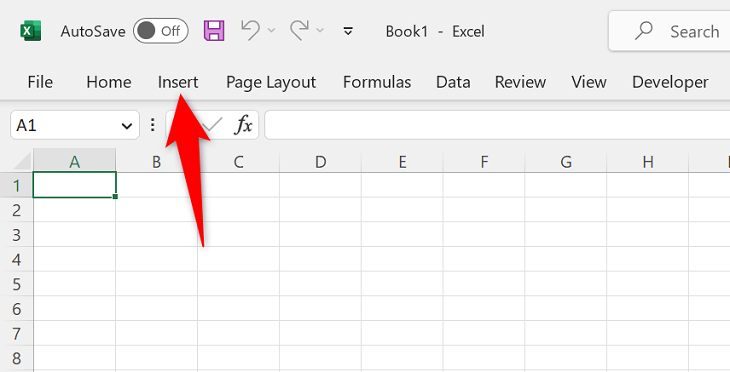730x372 pixels.
Task: Open the Customize Quick Access Toolbar menu
Action: coord(348,31)
